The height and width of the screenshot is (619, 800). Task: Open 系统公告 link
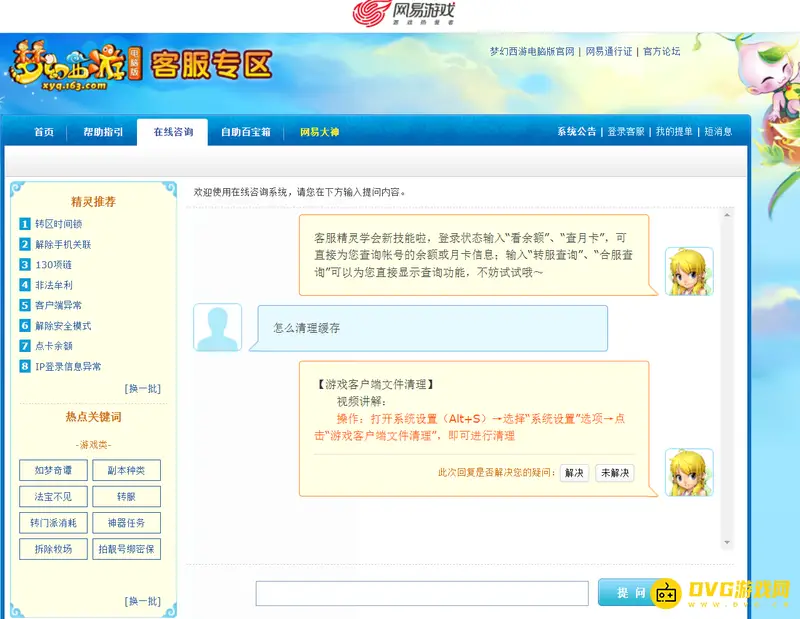pyautogui.click(x=577, y=132)
